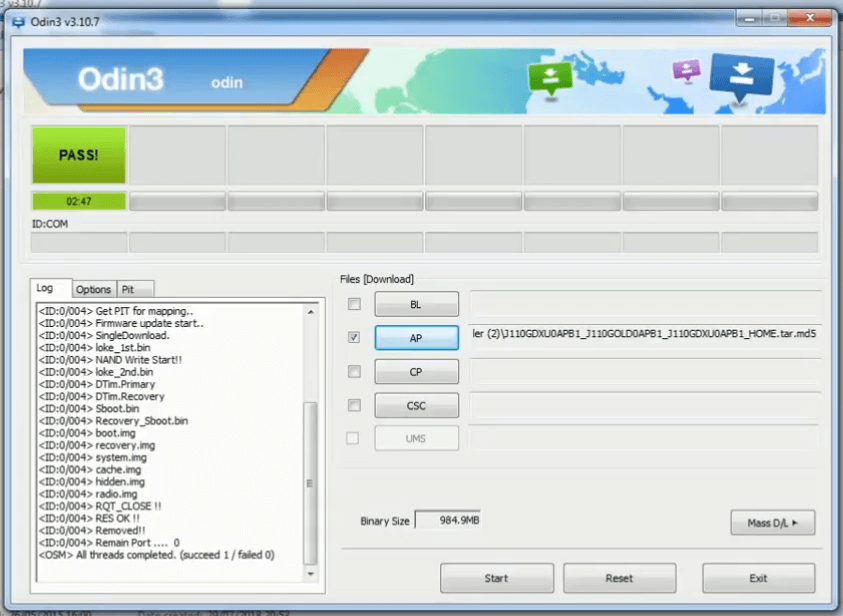The height and width of the screenshot is (616, 843).
Task: Select log line 'Remain Port .... 0'
Action: point(109,543)
